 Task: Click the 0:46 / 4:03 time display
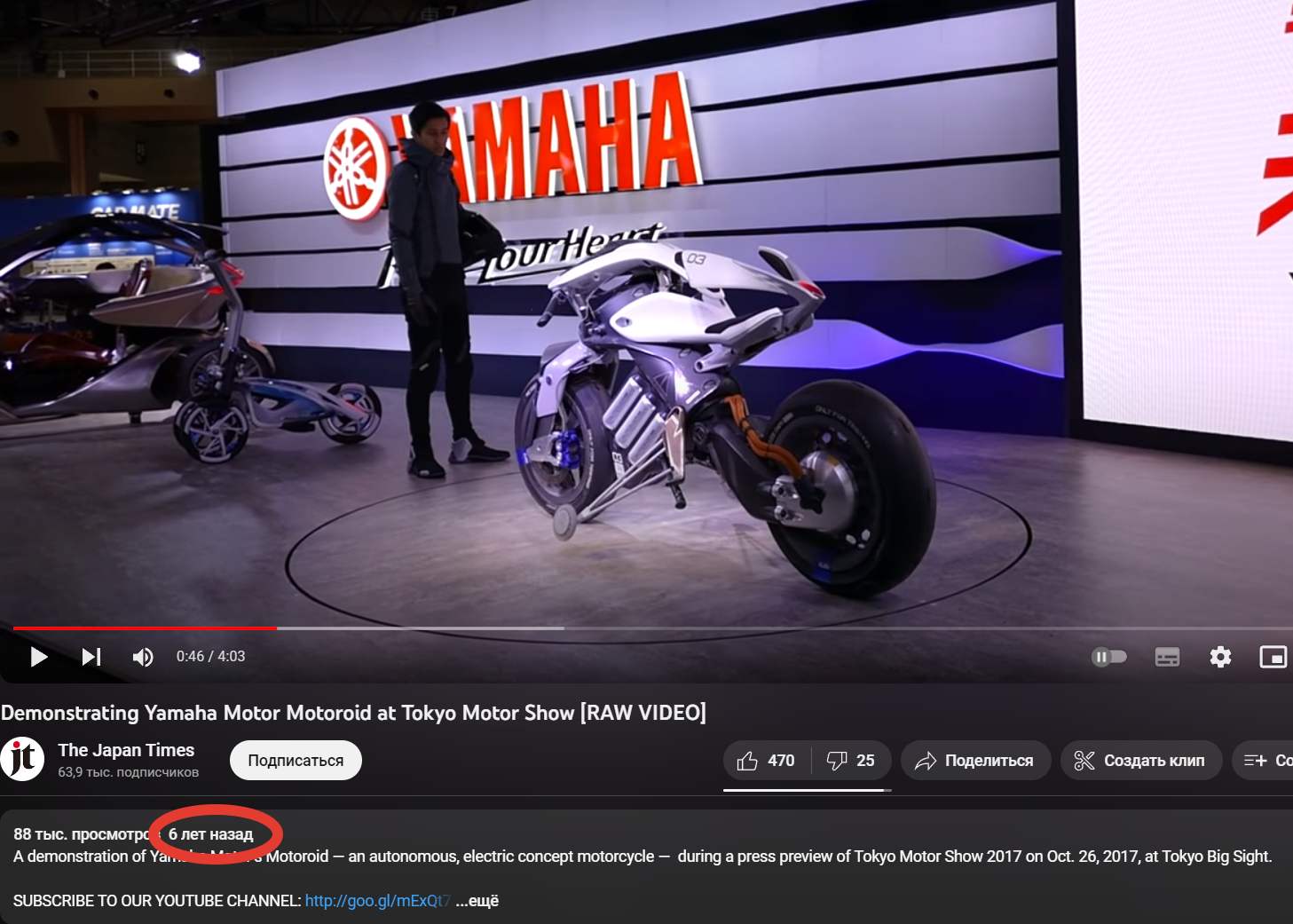click(210, 657)
